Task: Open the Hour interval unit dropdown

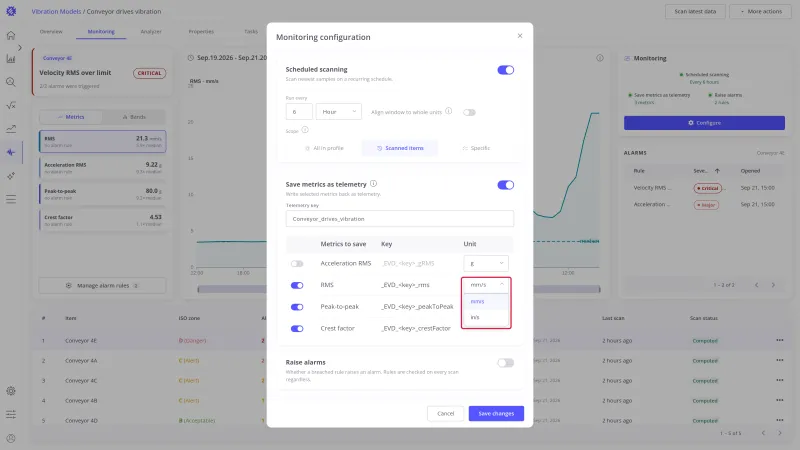Action: pos(339,112)
